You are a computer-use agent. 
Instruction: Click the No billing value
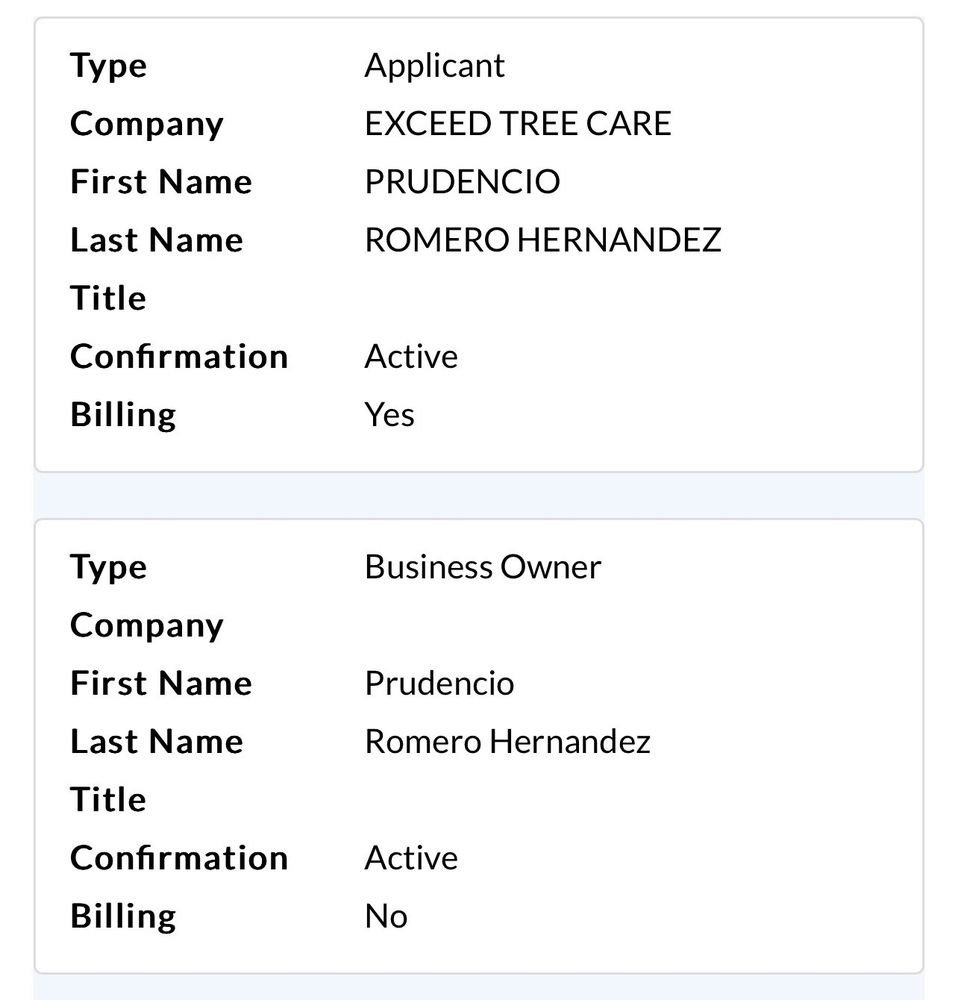(x=386, y=915)
